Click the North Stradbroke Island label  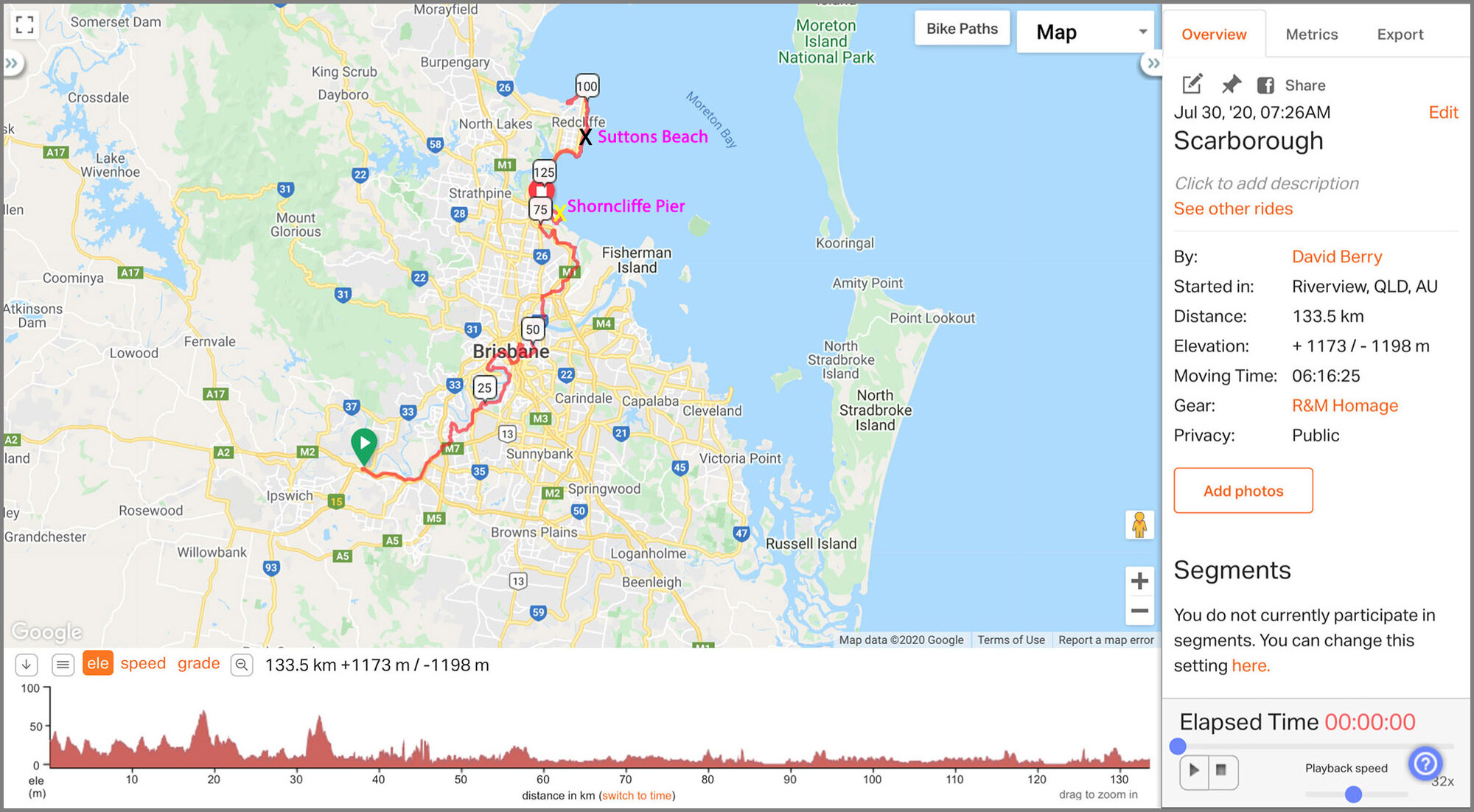[876, 410]
